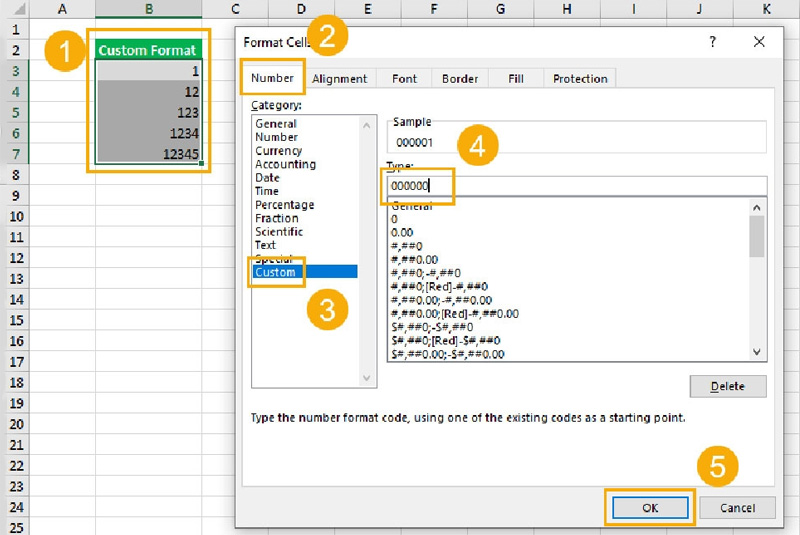Screen dimensions: 800x535
Task: Switch to the Border tab
Action: click(x=460, y=79)
